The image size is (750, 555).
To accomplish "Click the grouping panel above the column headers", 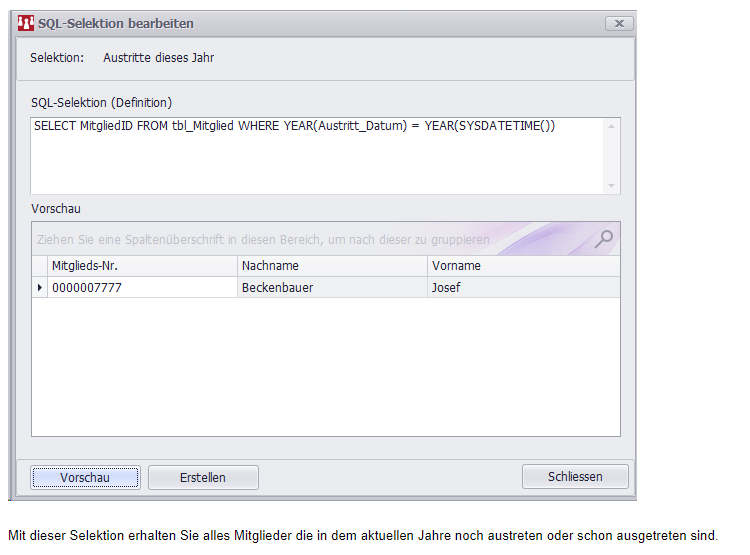I will pos(300,240).
